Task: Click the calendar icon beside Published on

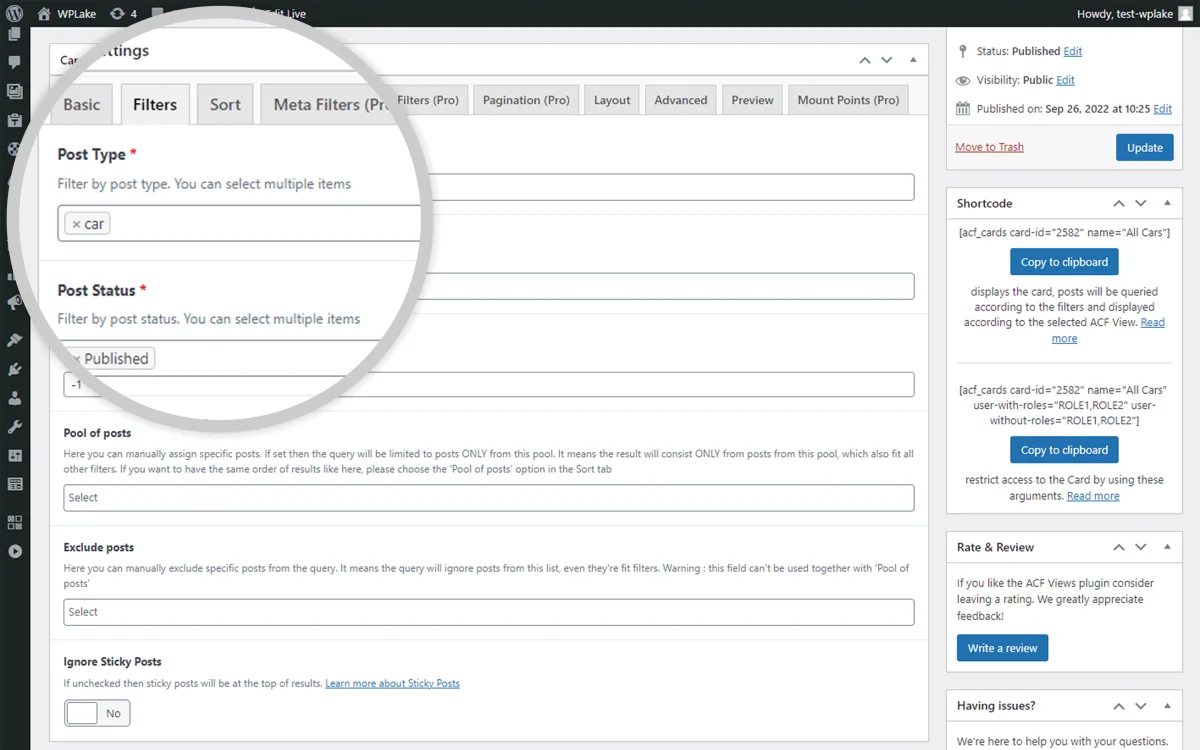Action: (x=963, y=109)
